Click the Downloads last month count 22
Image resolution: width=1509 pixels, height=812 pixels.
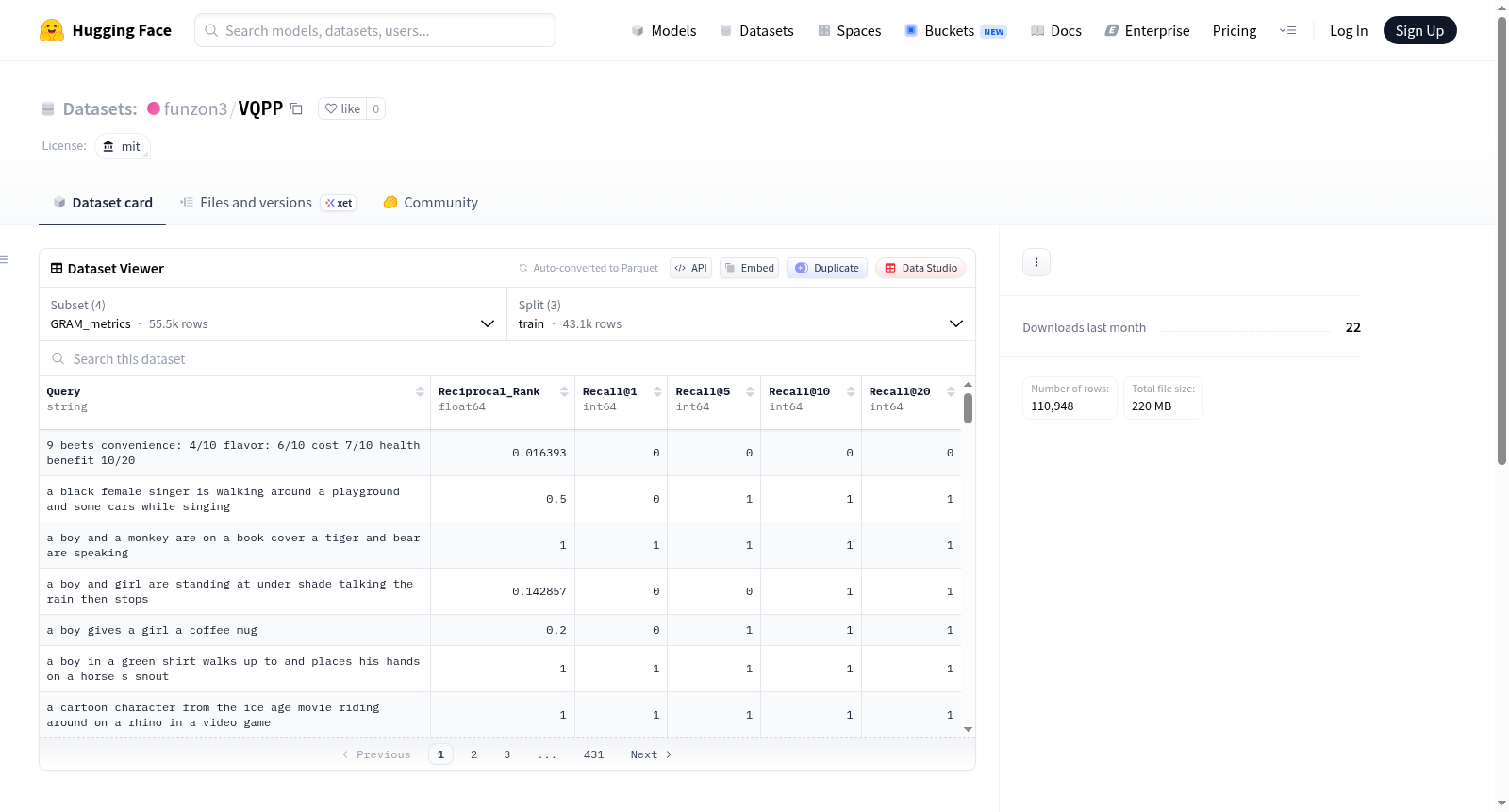[x=1353, y=327]
